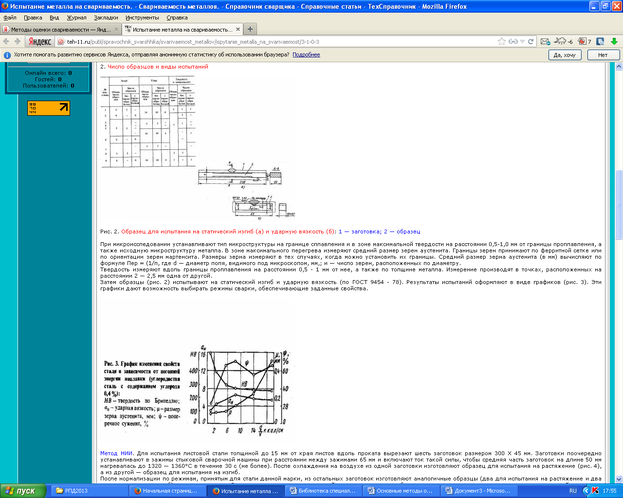Open the Закладки menu
The width and height of the screenshot is (623, 498).
[106, 17]
